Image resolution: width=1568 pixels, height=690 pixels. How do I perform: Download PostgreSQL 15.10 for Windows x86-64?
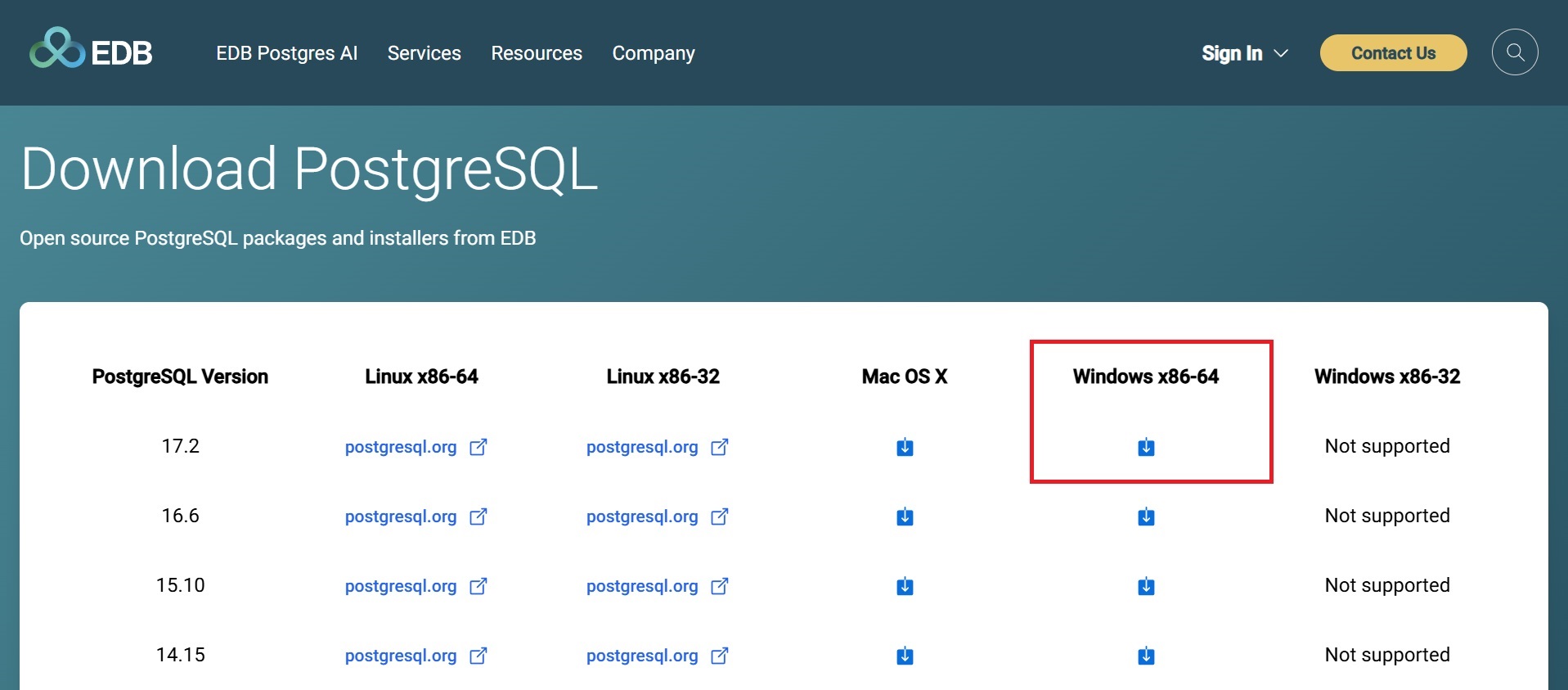[x=1146, y=586]
